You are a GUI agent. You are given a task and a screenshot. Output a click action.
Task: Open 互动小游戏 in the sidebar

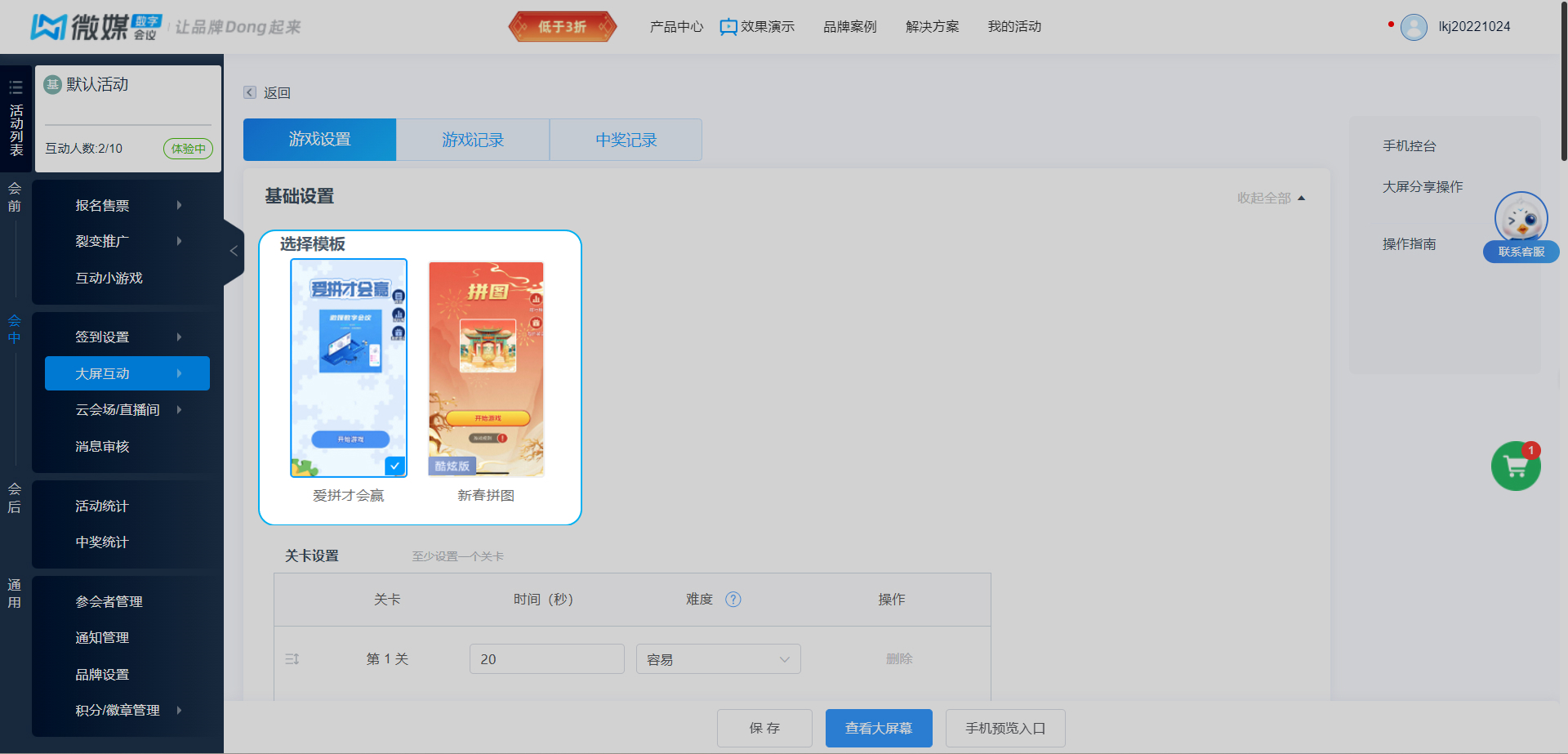[109, 278]
